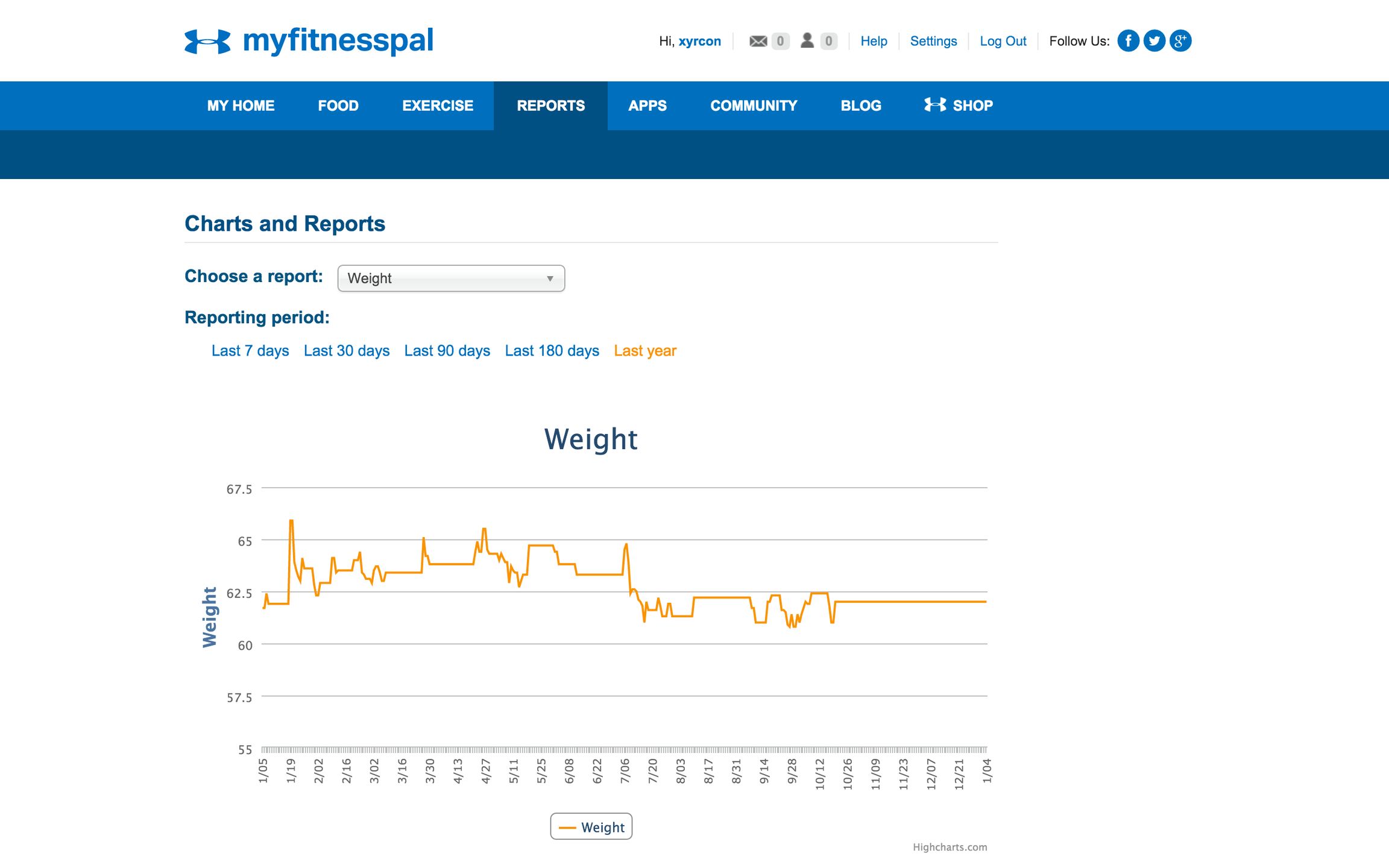
Task: Go to the Exercise tab
Action: [x=438, y=105]
